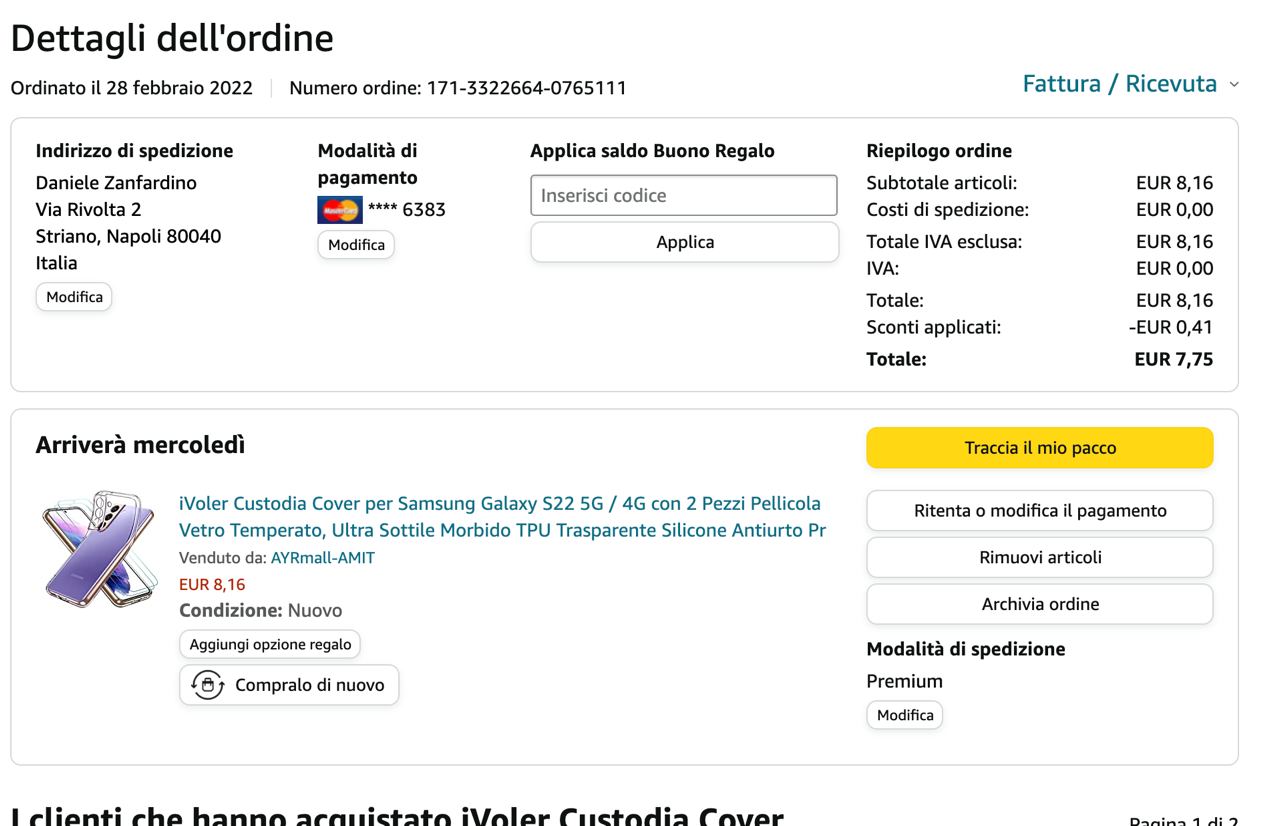Click the Archivia ordine button
The height and width of the screenshot is (826, 1280).
(1039, 604)
